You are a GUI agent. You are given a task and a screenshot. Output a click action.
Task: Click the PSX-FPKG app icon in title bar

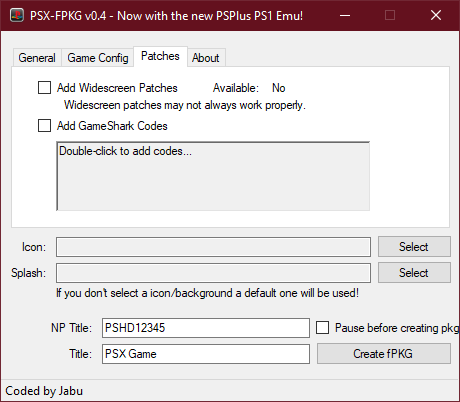pyautogui.click(x=17, y=15)
